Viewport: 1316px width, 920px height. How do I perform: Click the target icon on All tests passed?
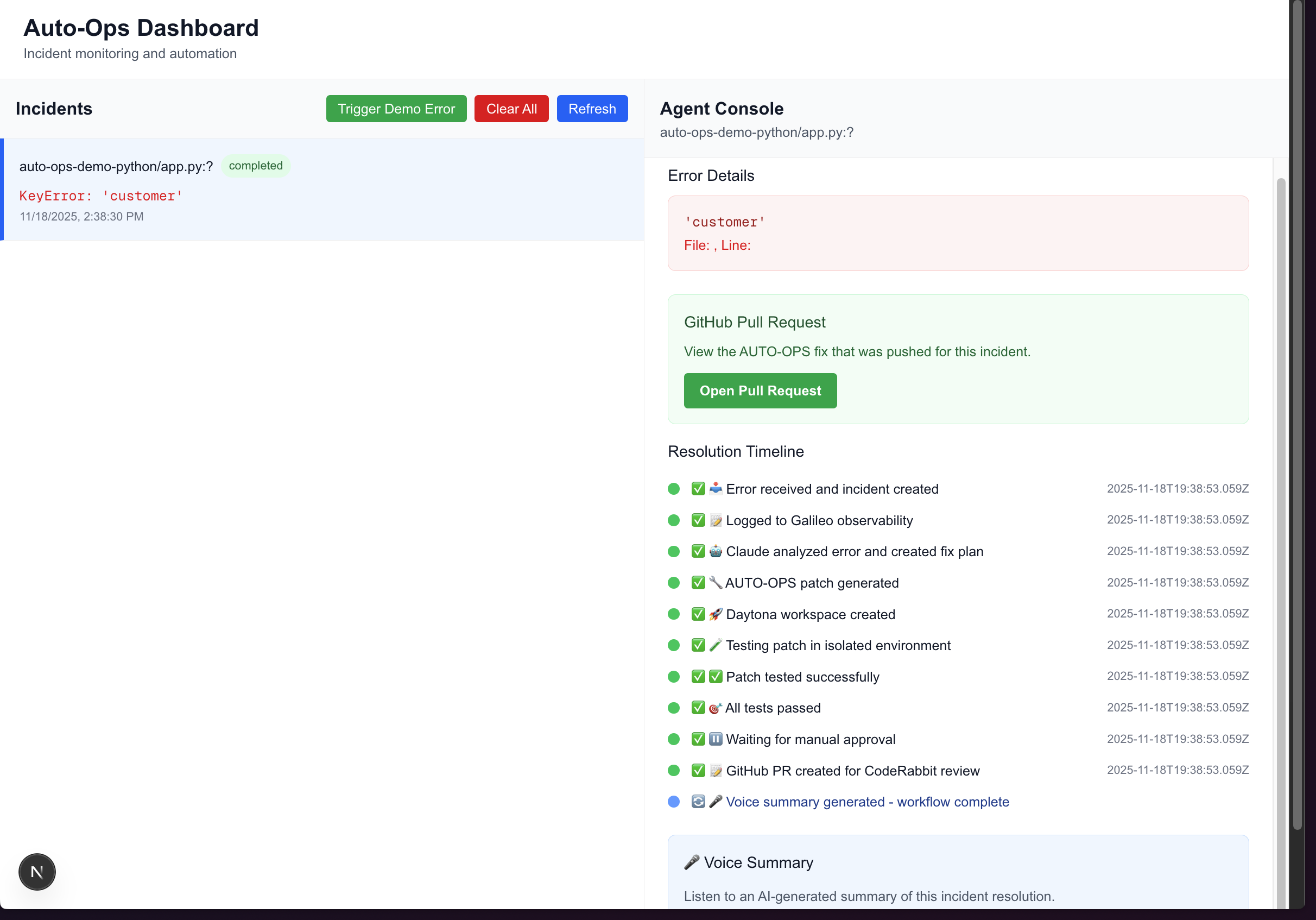point(716,708)
